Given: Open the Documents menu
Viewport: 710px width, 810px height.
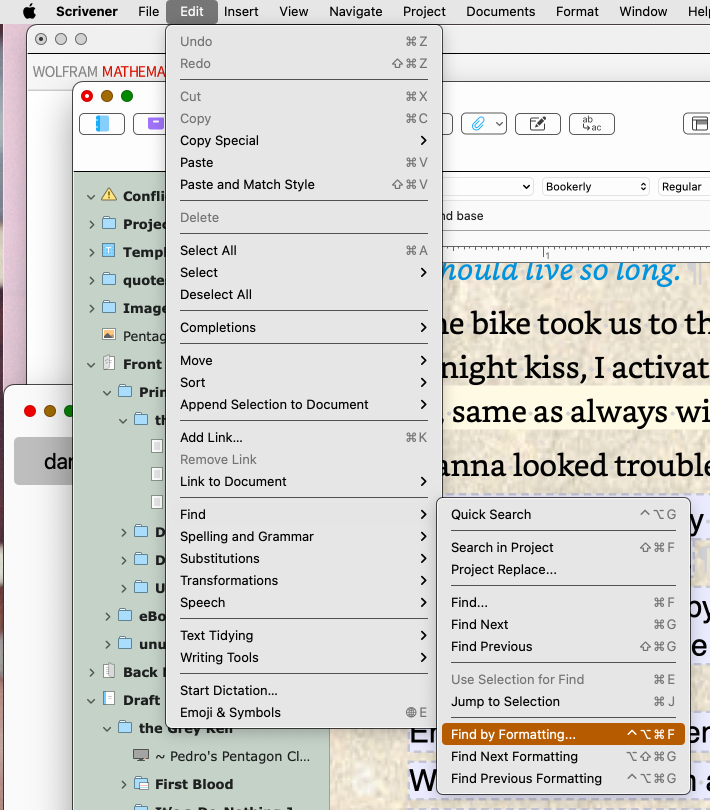Looking at the screenshot, I should click(500, 11).
